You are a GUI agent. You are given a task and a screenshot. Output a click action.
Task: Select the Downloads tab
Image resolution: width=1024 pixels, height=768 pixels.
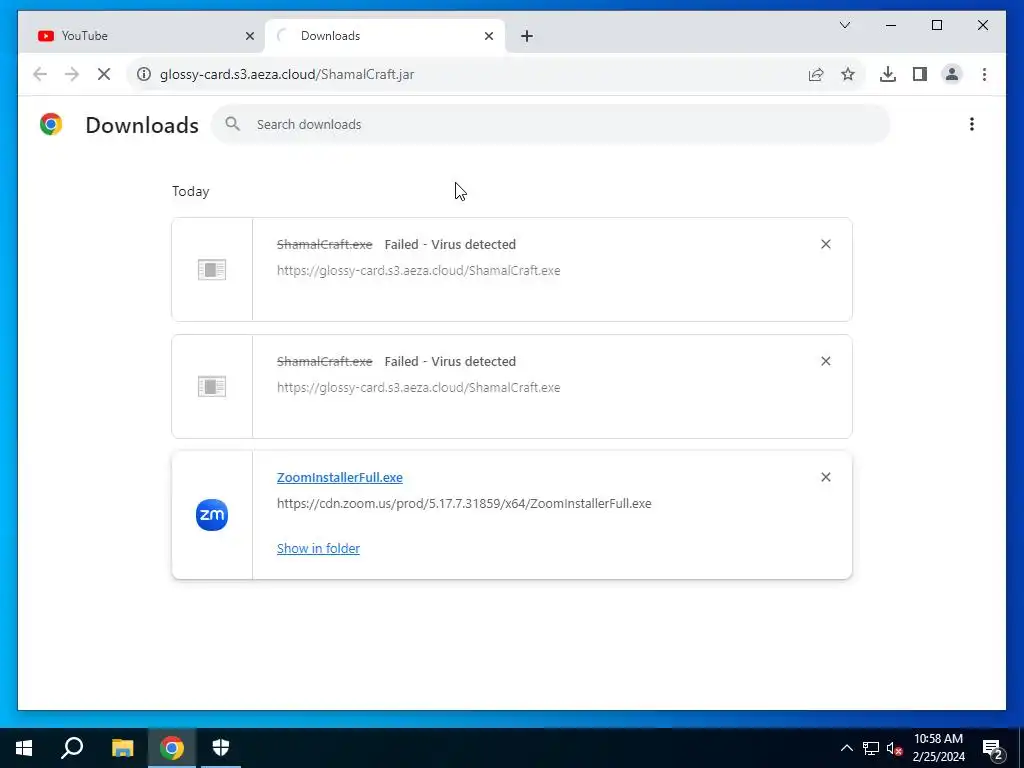(x=385, y=36)
